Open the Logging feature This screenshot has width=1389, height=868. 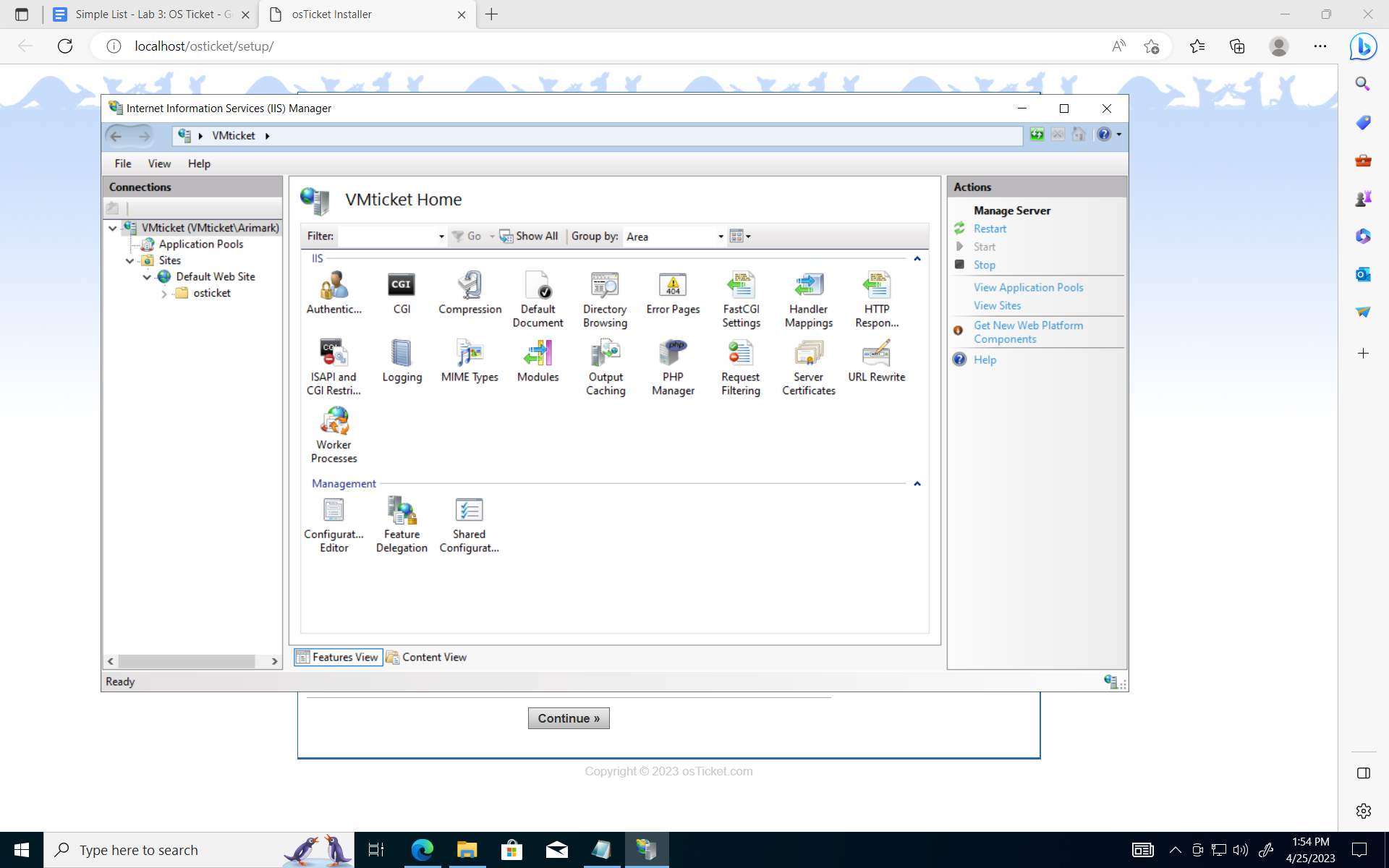402,361
